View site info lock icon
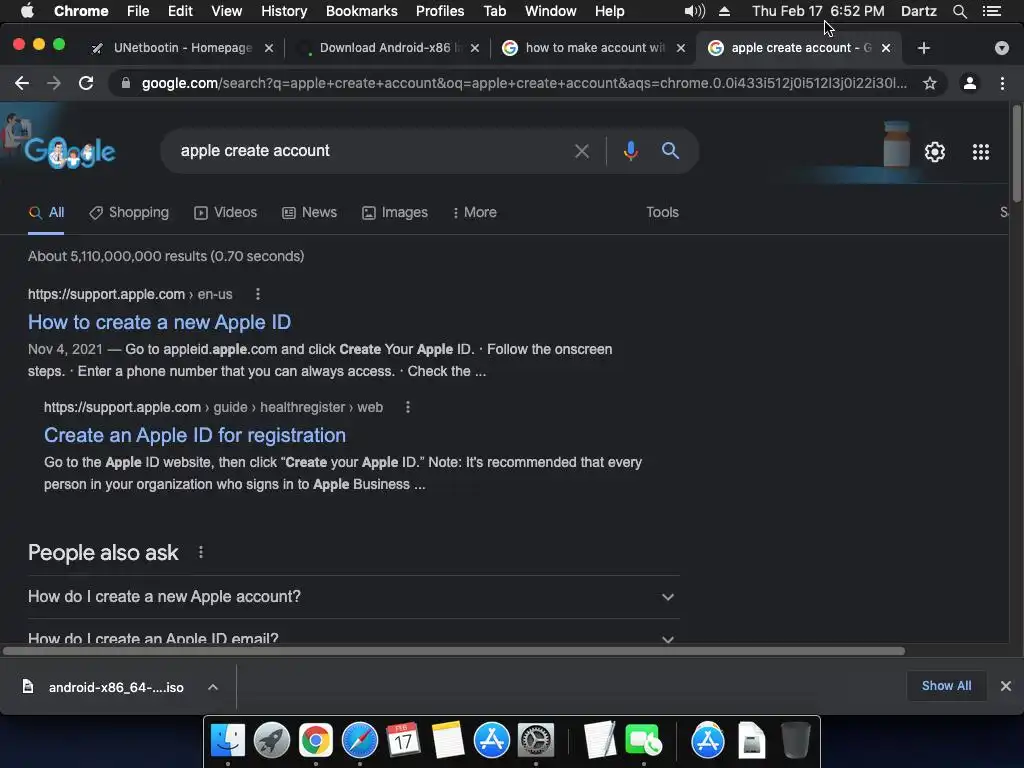The height and width of the screenshot is (768, 1024). tap(126, 83)
